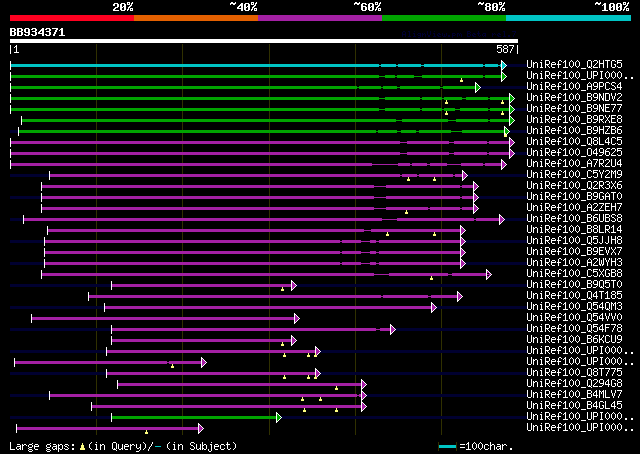Image resolution: width=640 pixels, height=454 pixels.
Task: Click the yellow gap marker under the A2ZEH7 bar
Action: tap(407, 212)
